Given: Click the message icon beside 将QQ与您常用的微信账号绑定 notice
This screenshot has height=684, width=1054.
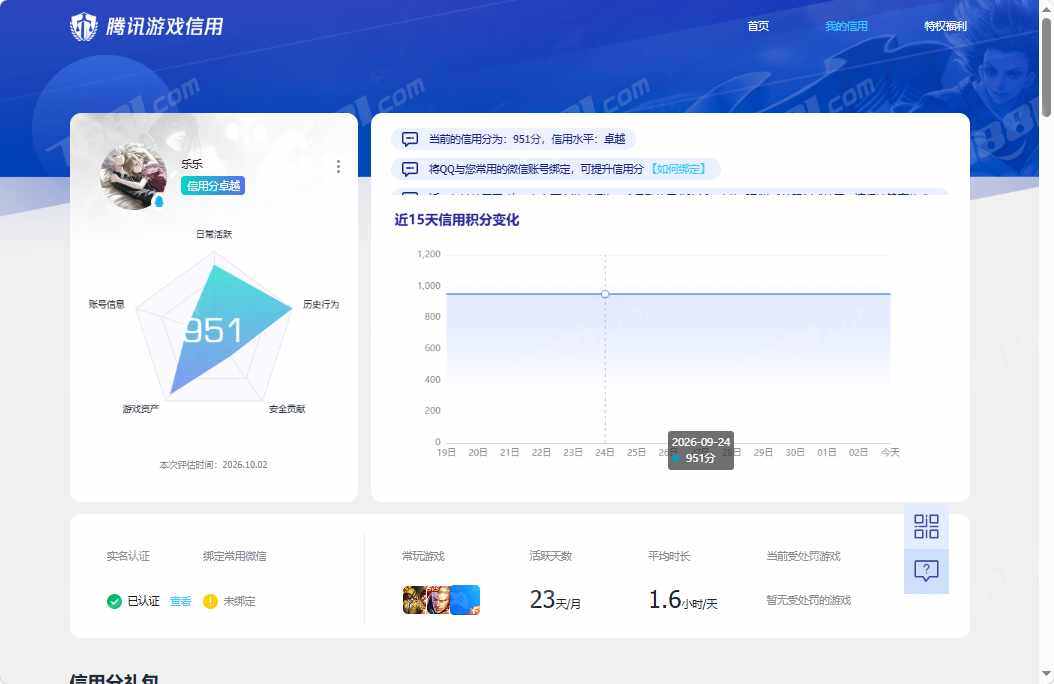Looking at the screenshot, I should pyautogui.click(x=409, y=169).
